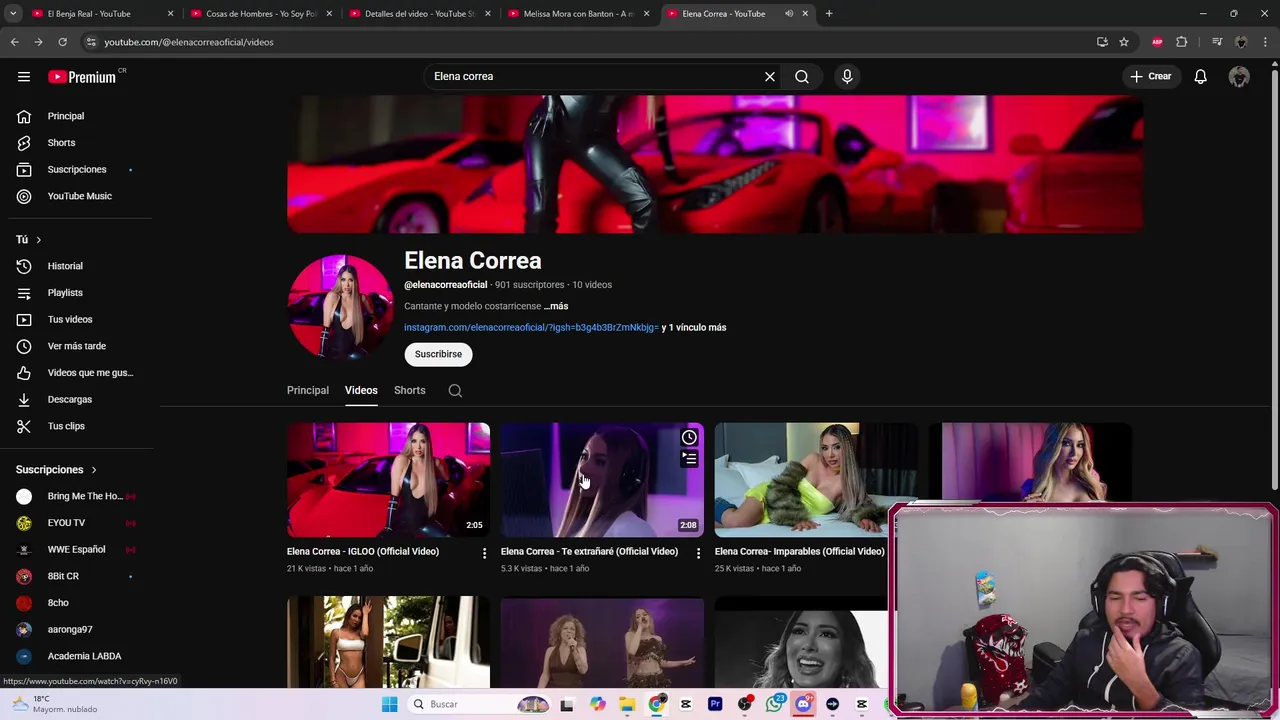Click the Elena Correa channel avatar
The width and height of the screenshot is (1280, 720).
point(340,307)
